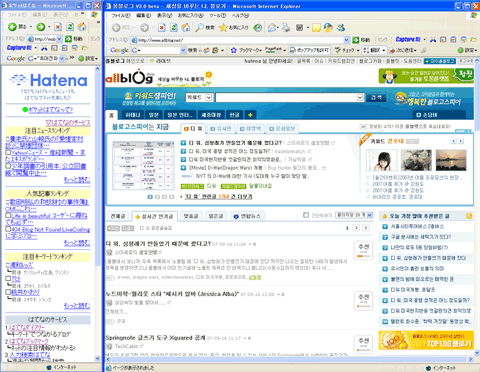Open the allblog search input suggestion dropdown

(x=360, y=97)
